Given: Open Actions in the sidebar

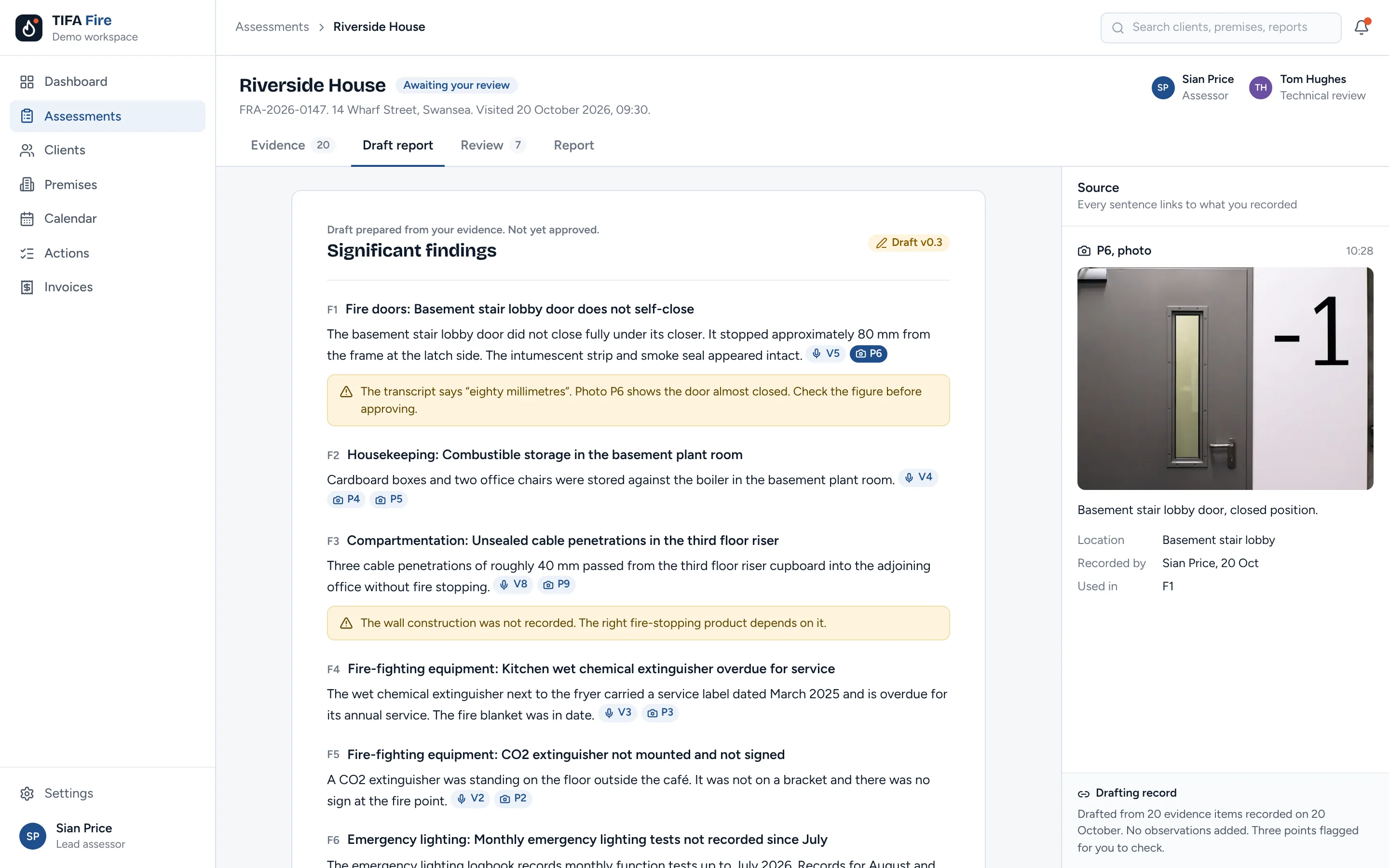Looking at the screenshot, I should (x=108, y=253).
